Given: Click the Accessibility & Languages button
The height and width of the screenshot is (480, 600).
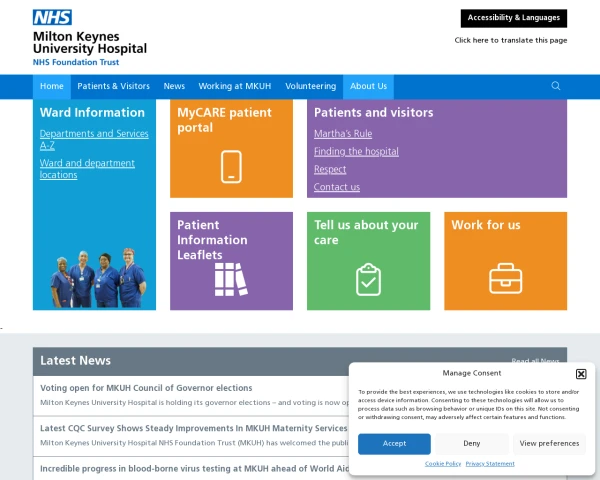Looking at the screenshot, I should pos(514,18).
